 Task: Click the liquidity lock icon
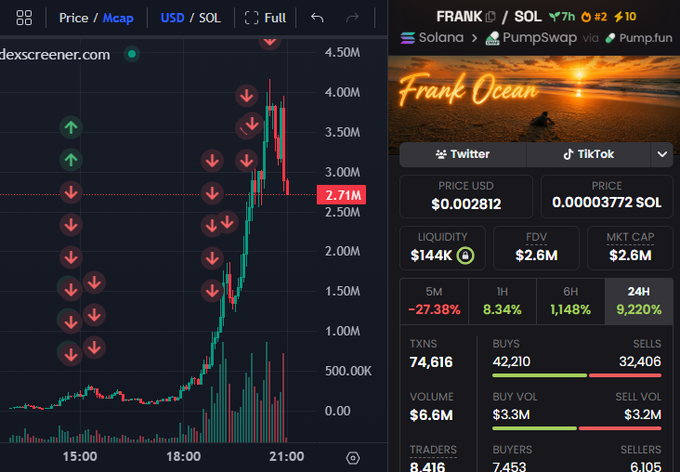[465, 256]
